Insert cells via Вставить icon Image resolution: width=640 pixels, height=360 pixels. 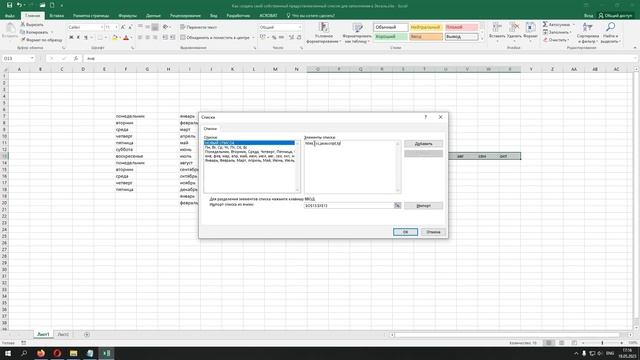[497, 28]
